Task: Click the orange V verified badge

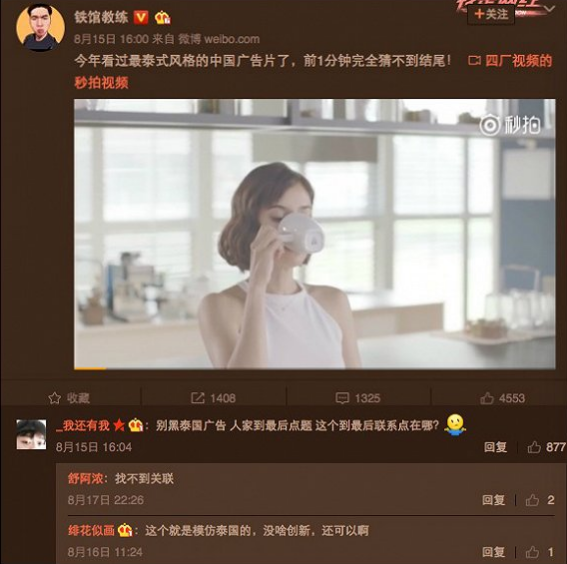Action: tap(141, 17)
